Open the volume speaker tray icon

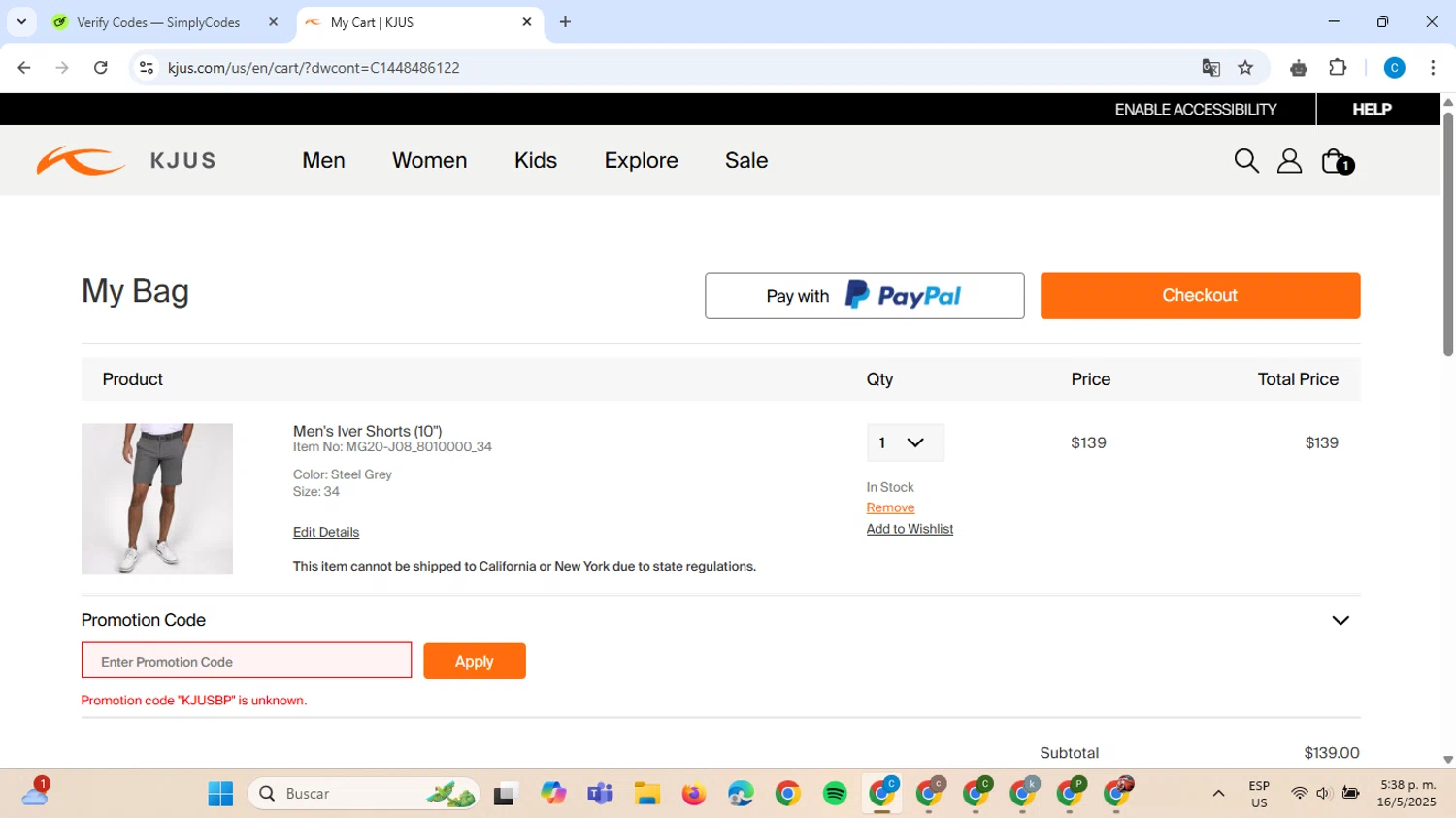(1323, 794)
